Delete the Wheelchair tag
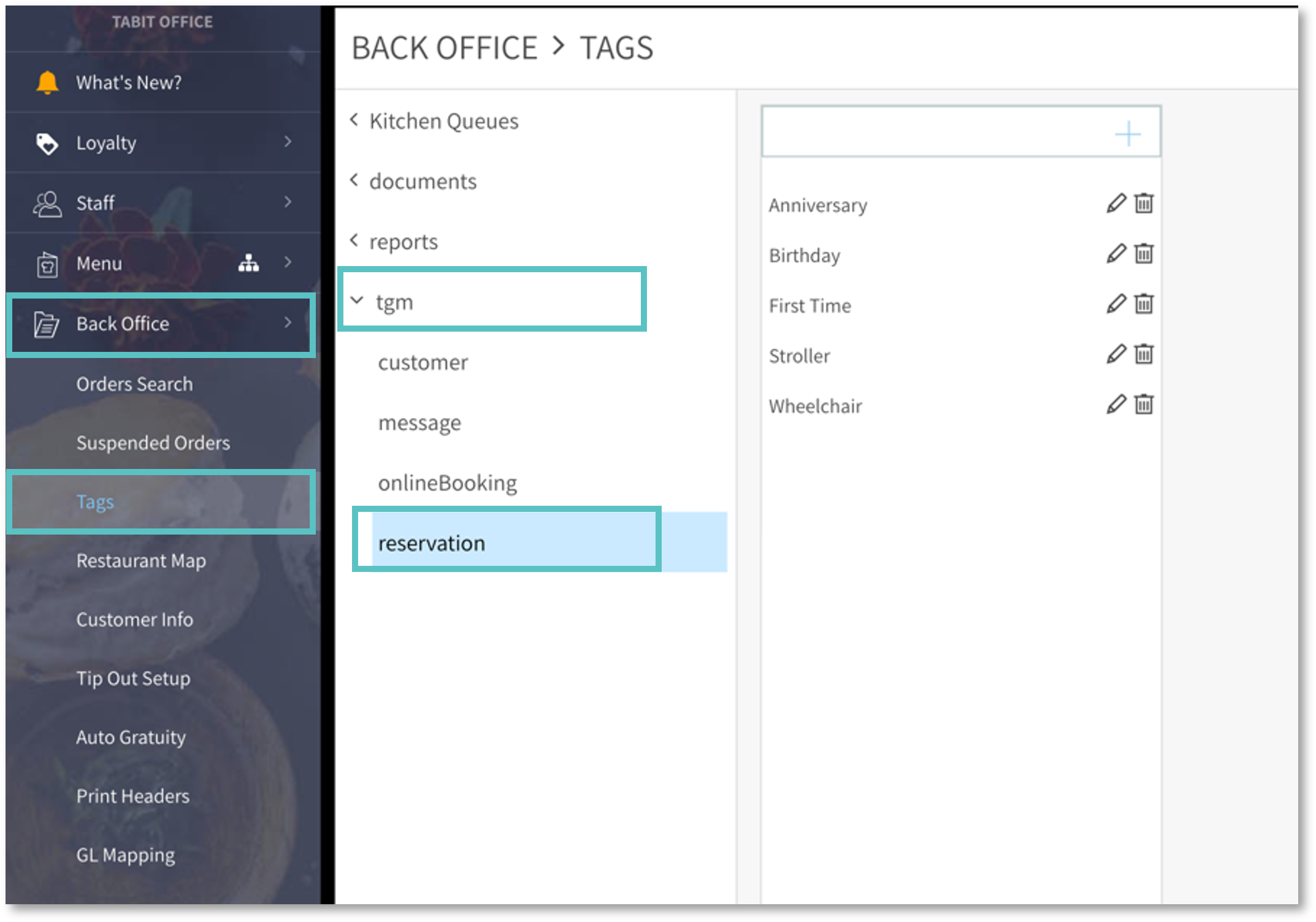This screenshot has height=922, width=1316. click(1144, 405)
